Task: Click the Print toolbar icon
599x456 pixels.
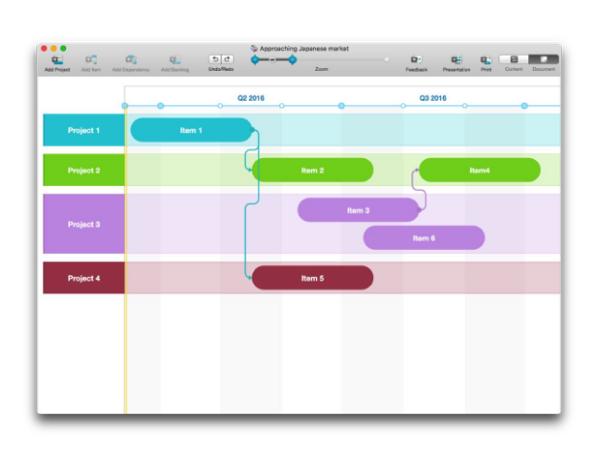Action: pos(486,60)
